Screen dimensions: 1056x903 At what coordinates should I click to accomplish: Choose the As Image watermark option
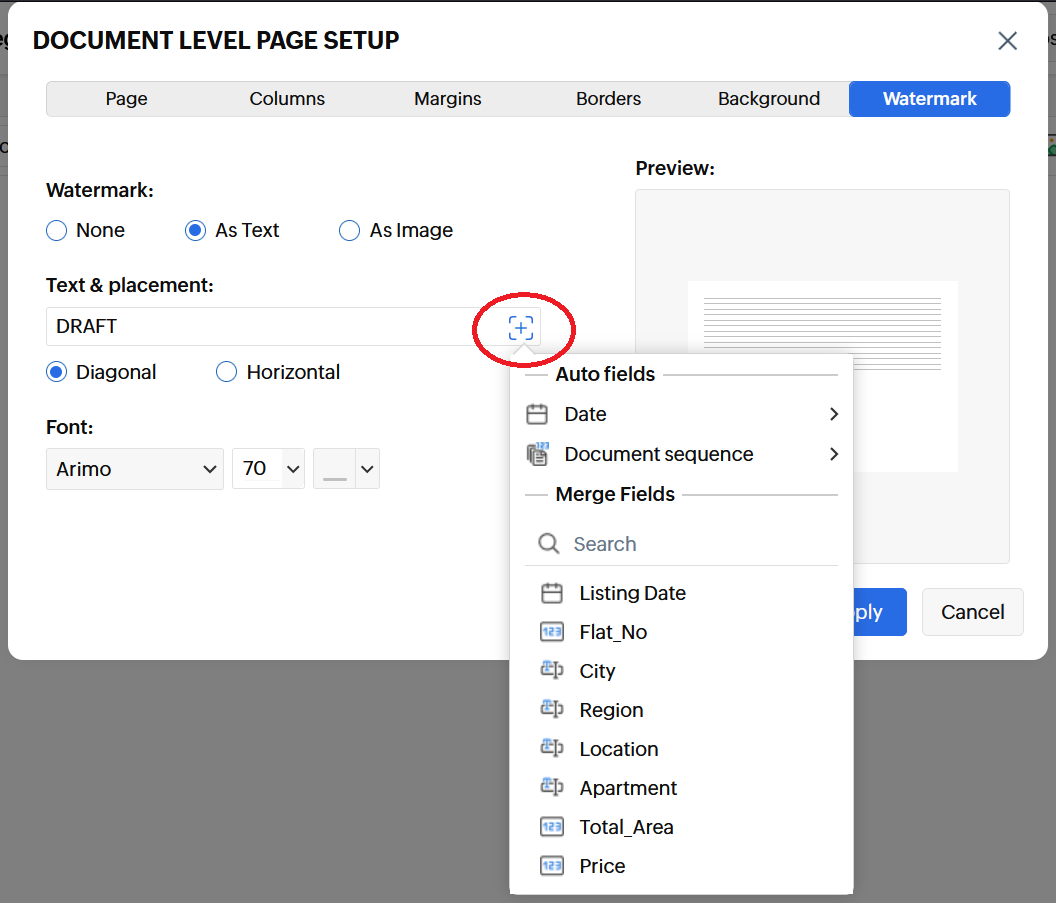tap(350, 231)
